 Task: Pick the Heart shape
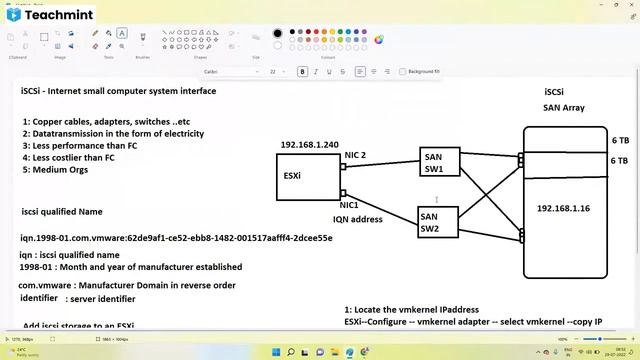coord(201,47)
